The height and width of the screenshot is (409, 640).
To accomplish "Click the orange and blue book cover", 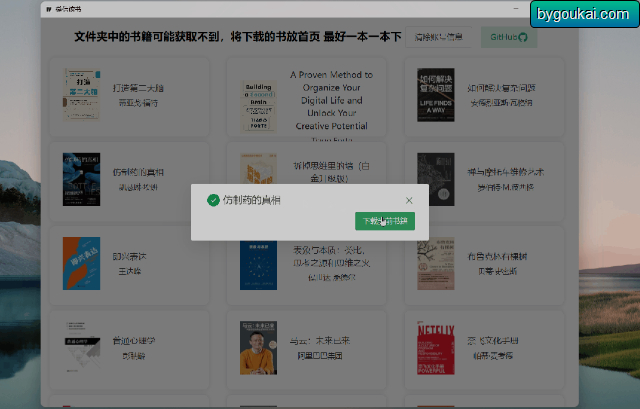I will tap(81, 263).
